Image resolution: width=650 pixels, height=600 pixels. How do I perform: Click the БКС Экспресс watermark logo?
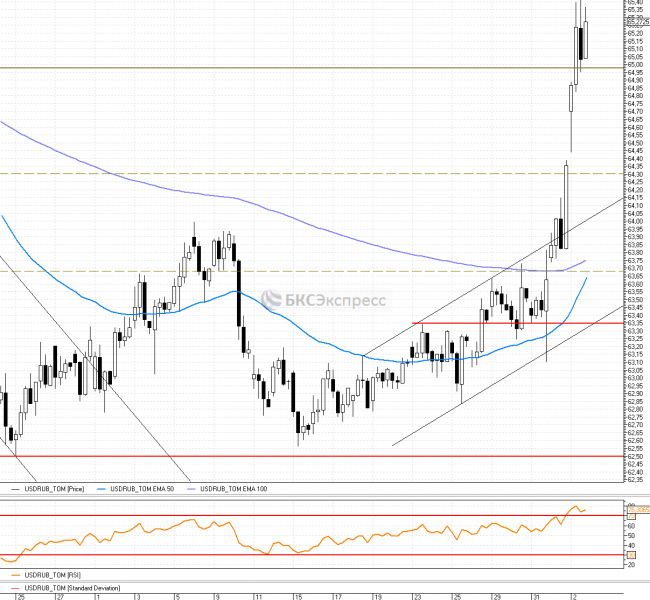(x=309, y=298)
